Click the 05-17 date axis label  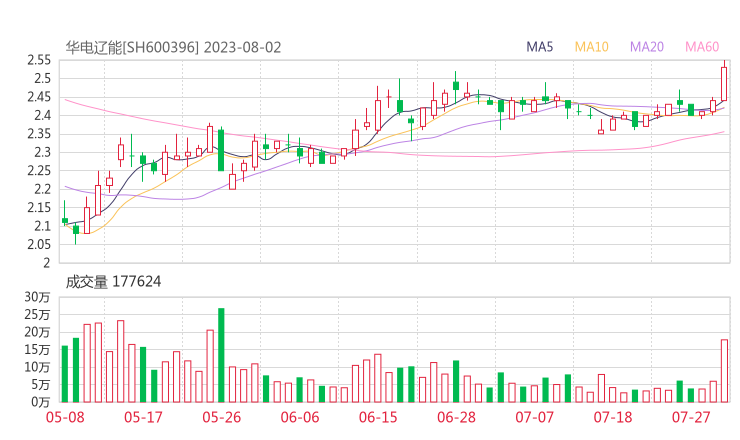pos(143,417)
